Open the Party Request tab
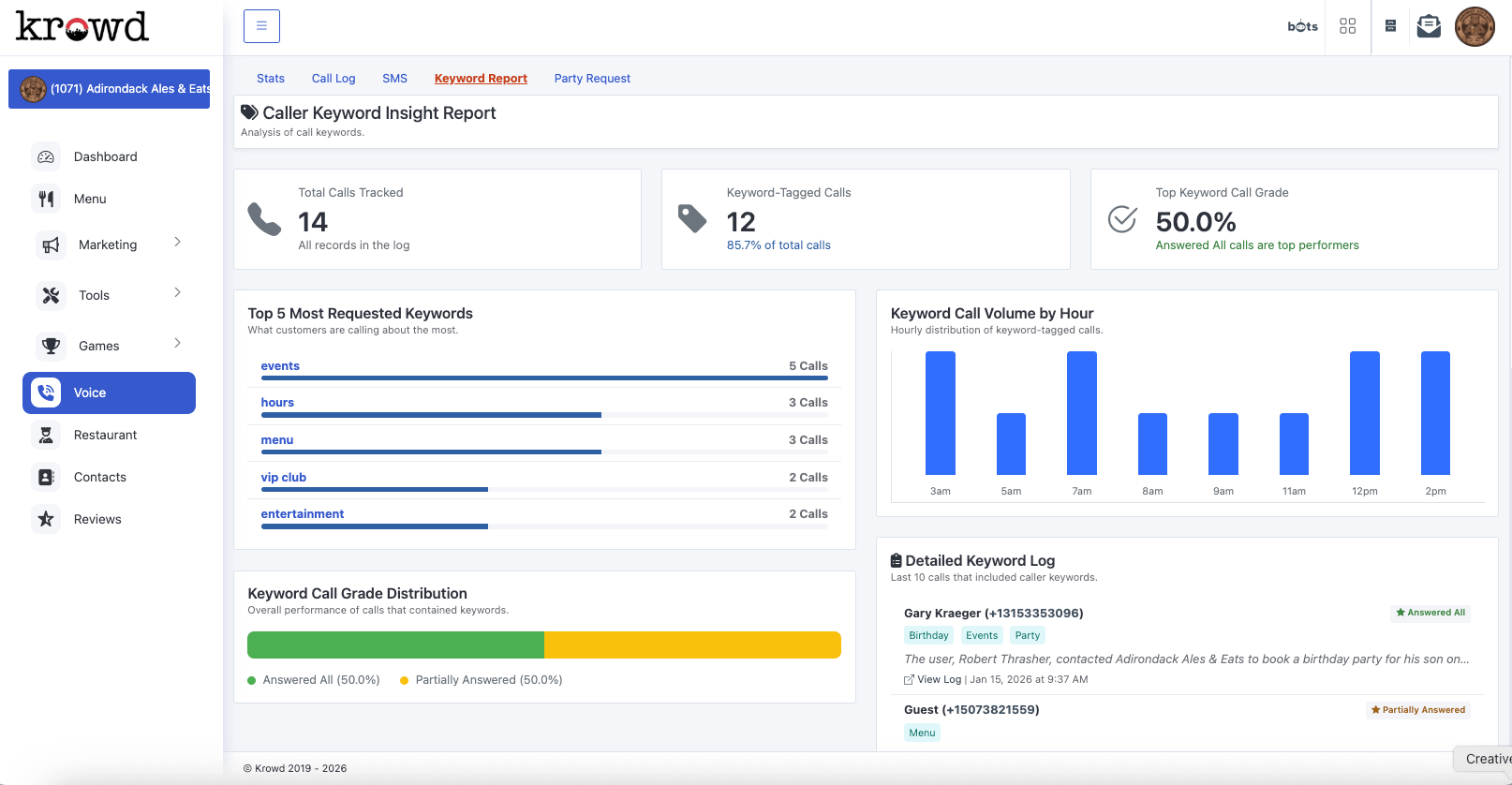The width and height of the screenshot is (1512, 785). [x=592, y=79]
